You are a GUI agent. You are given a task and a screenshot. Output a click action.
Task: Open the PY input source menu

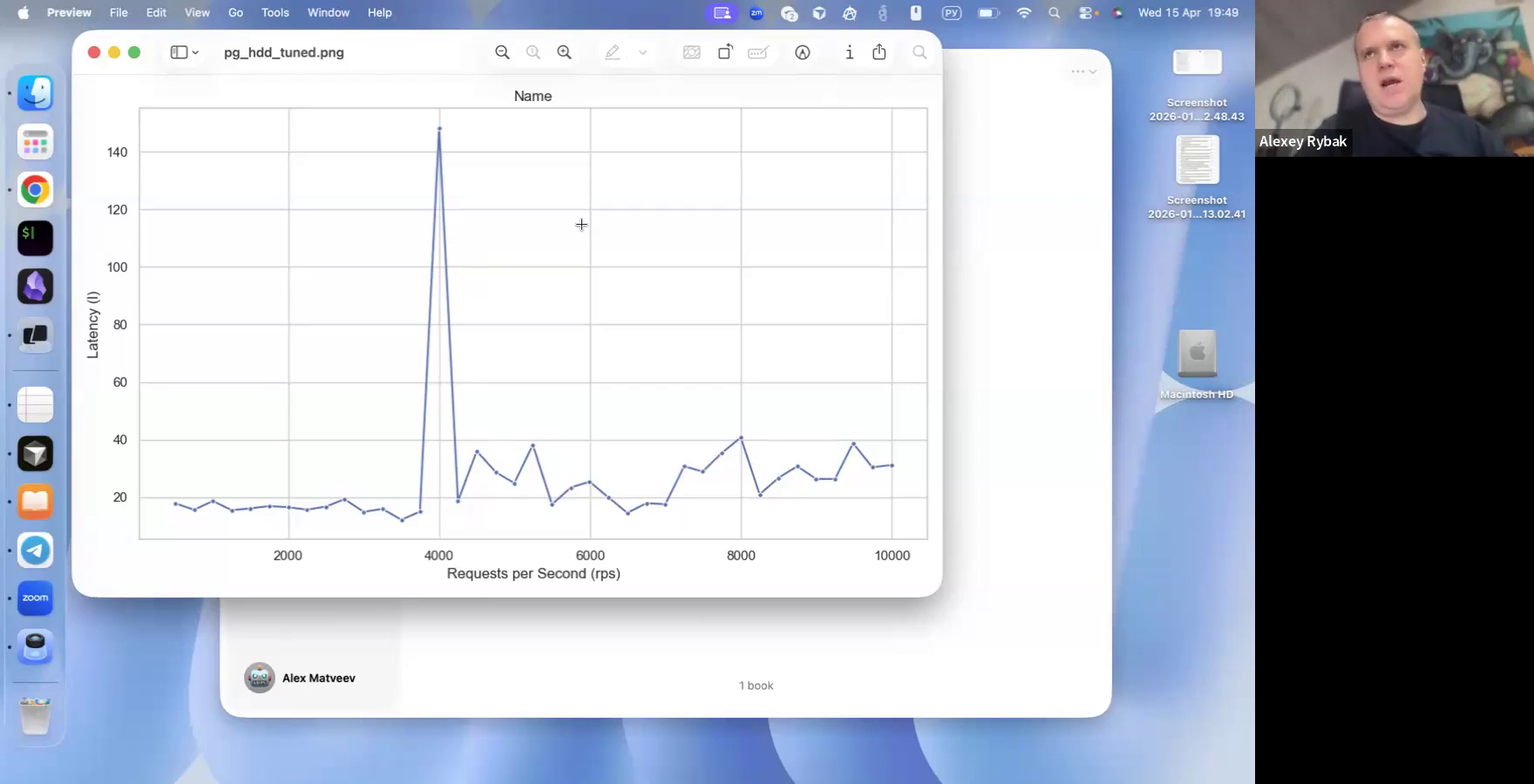[952, 12]
